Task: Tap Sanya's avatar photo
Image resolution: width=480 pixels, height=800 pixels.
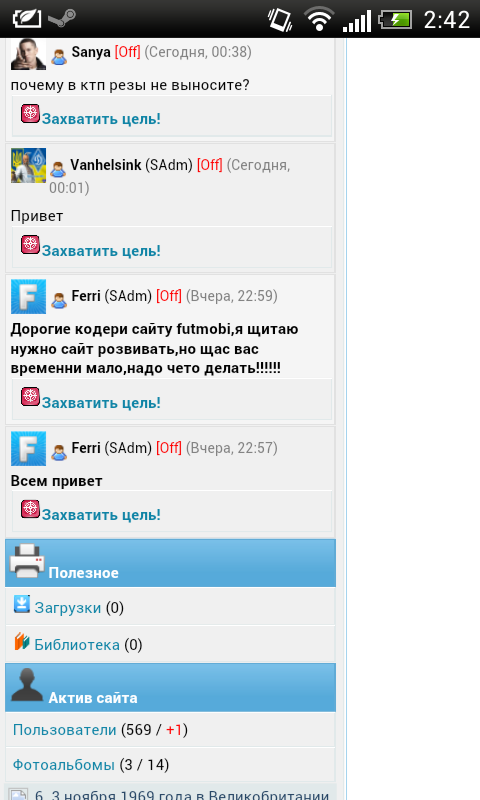Action: (29, 54)
